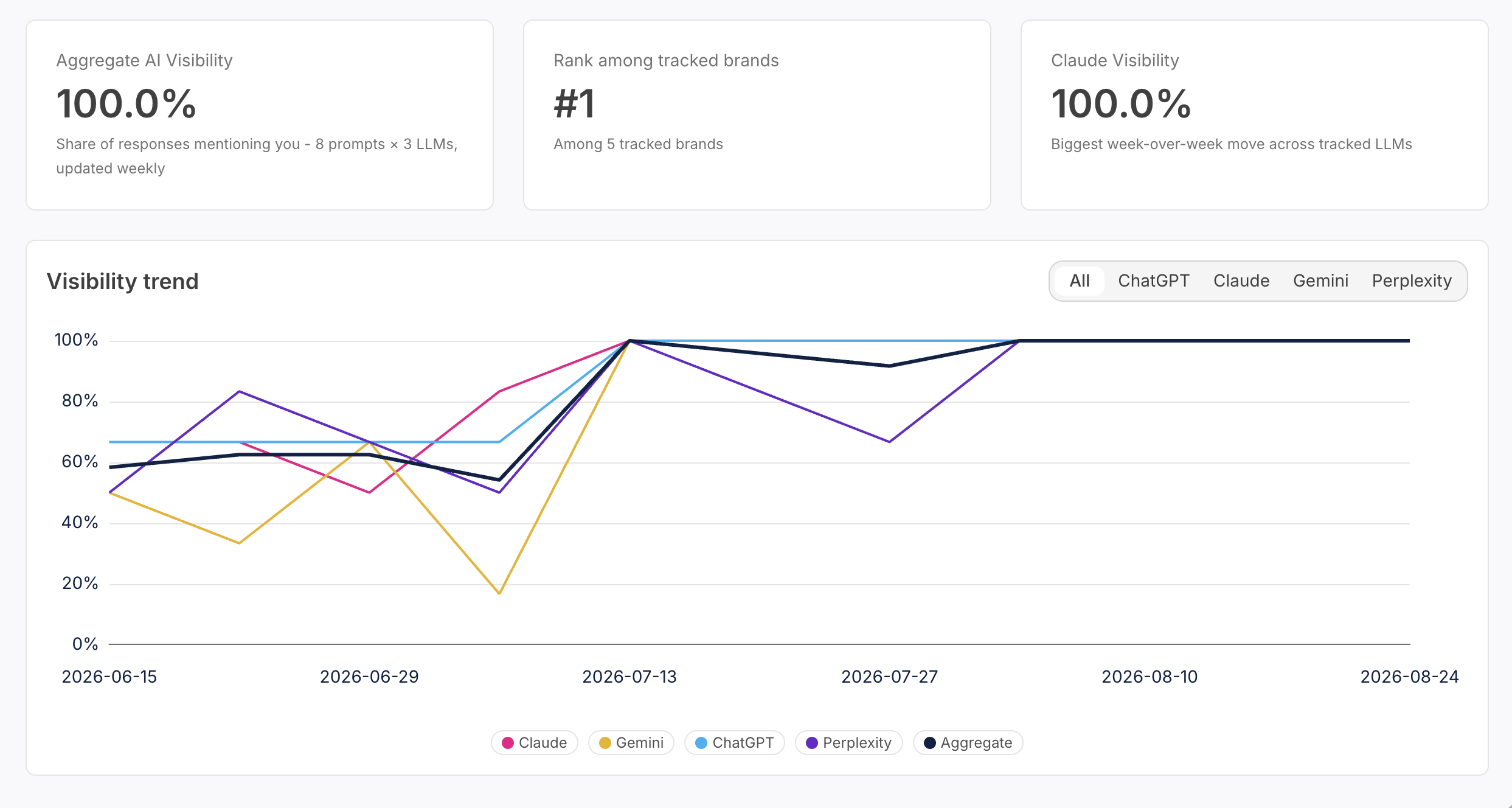The height and width of the screenshot is (808, 1512).
Task: Click the 2026-06-29 axis date label
Action: coord(369,677)
